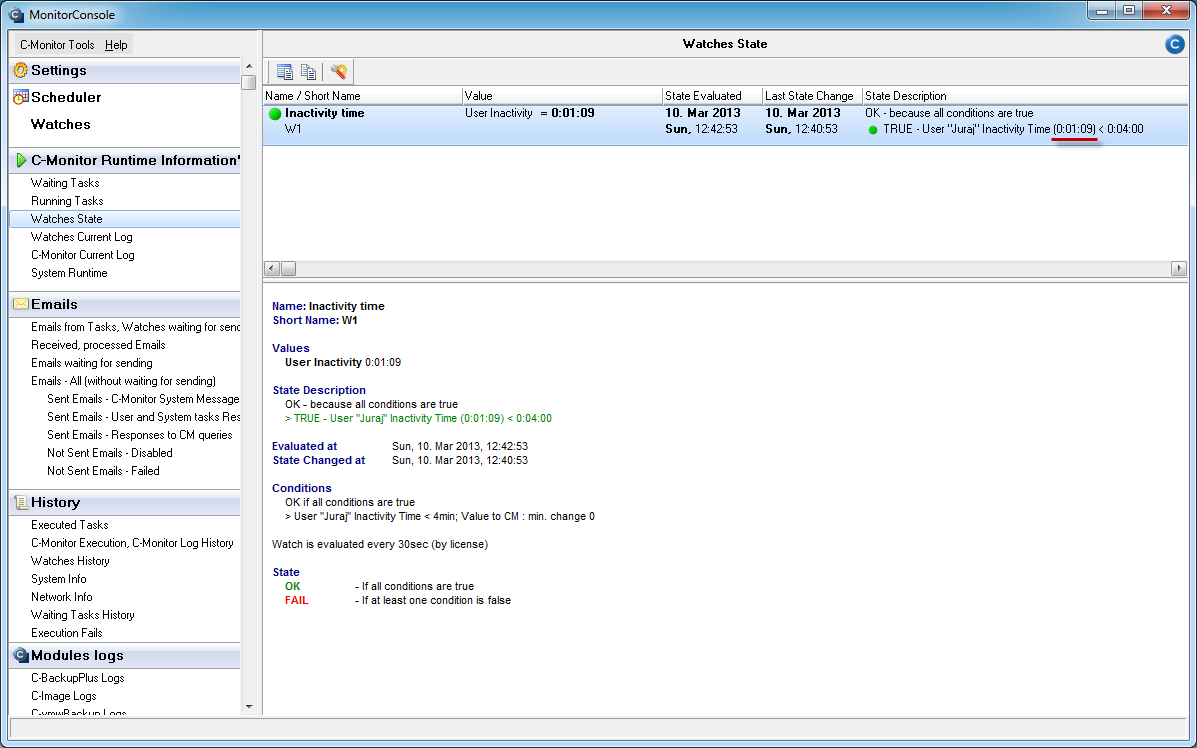Screen dimensions: 1197x748
Task: Click the green status dot beside Inactivity time
Action: [x=275, y=114]
